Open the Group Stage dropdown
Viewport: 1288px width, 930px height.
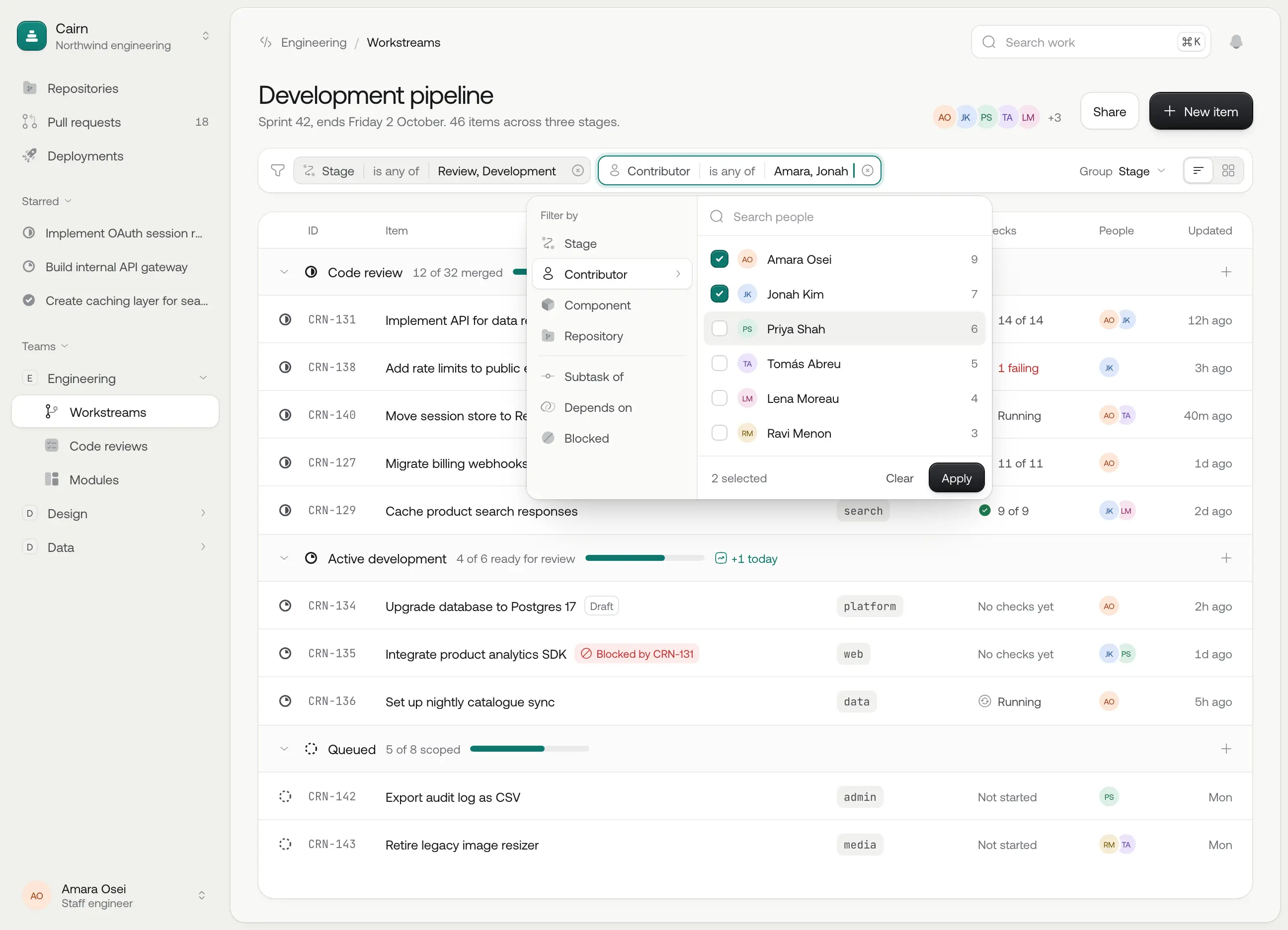(1122, 171)
